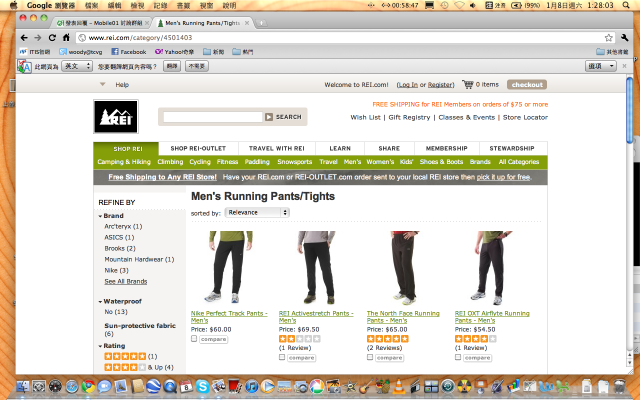Open Safari from the dock

click(x=72, y=386)
